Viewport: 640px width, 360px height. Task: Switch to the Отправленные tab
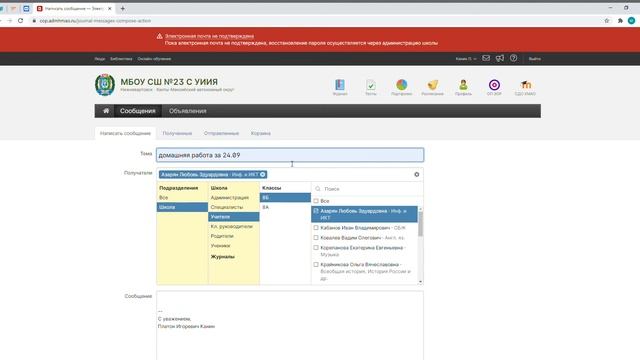coord(221,133)
